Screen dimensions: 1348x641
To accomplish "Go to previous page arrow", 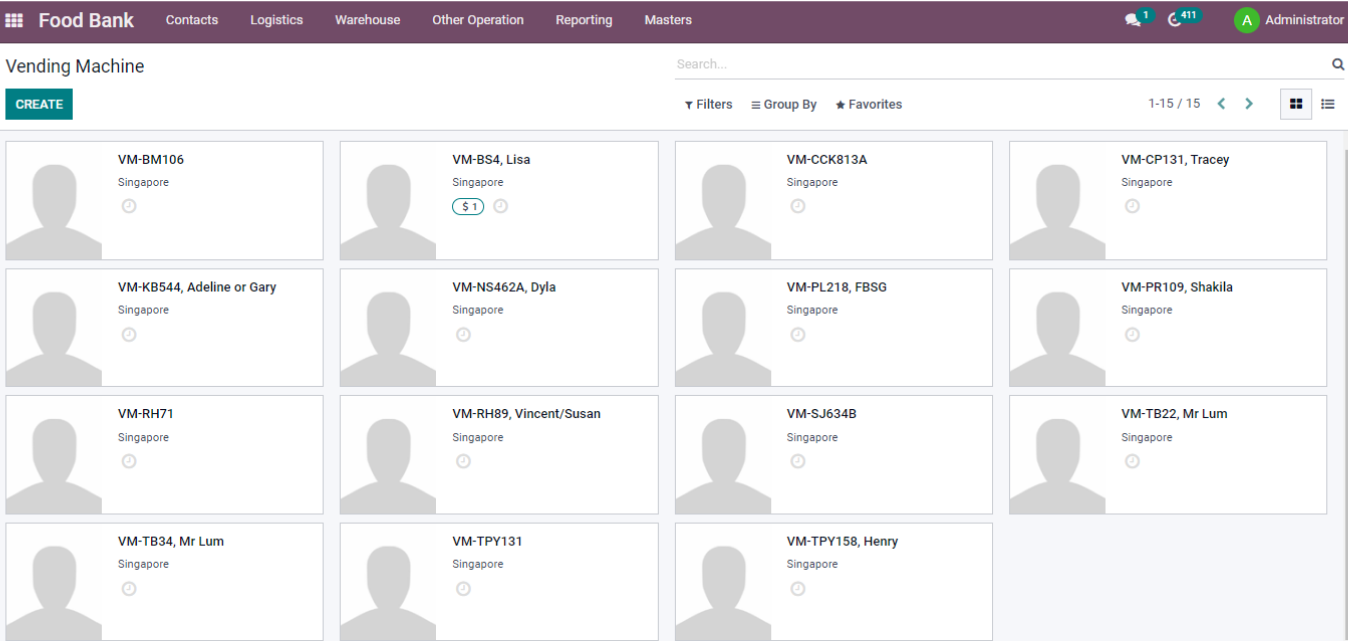I will (1221, 104).
